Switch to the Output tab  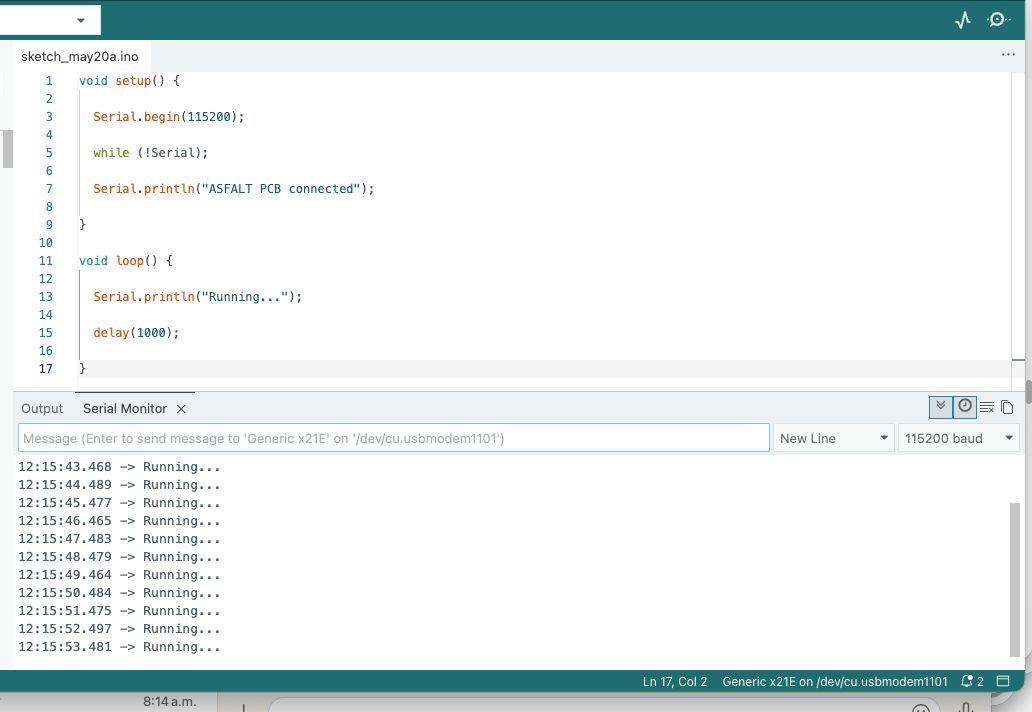click(42, 409)
